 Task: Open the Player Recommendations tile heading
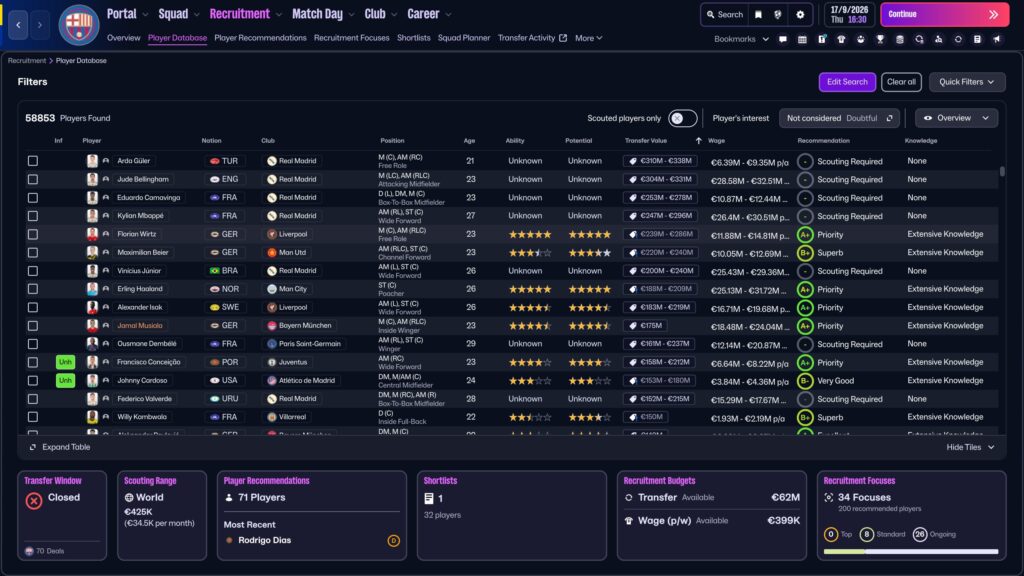(266, 481)
